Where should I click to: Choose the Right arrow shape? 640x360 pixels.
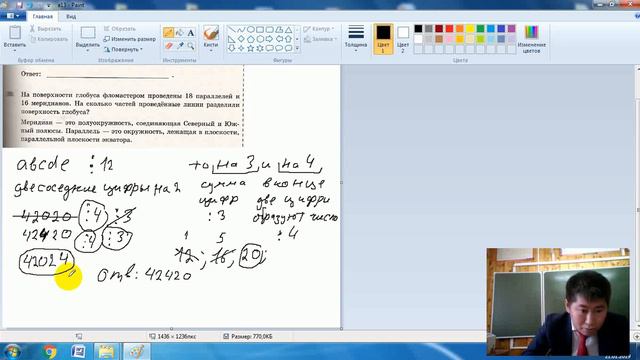(269, 39)
